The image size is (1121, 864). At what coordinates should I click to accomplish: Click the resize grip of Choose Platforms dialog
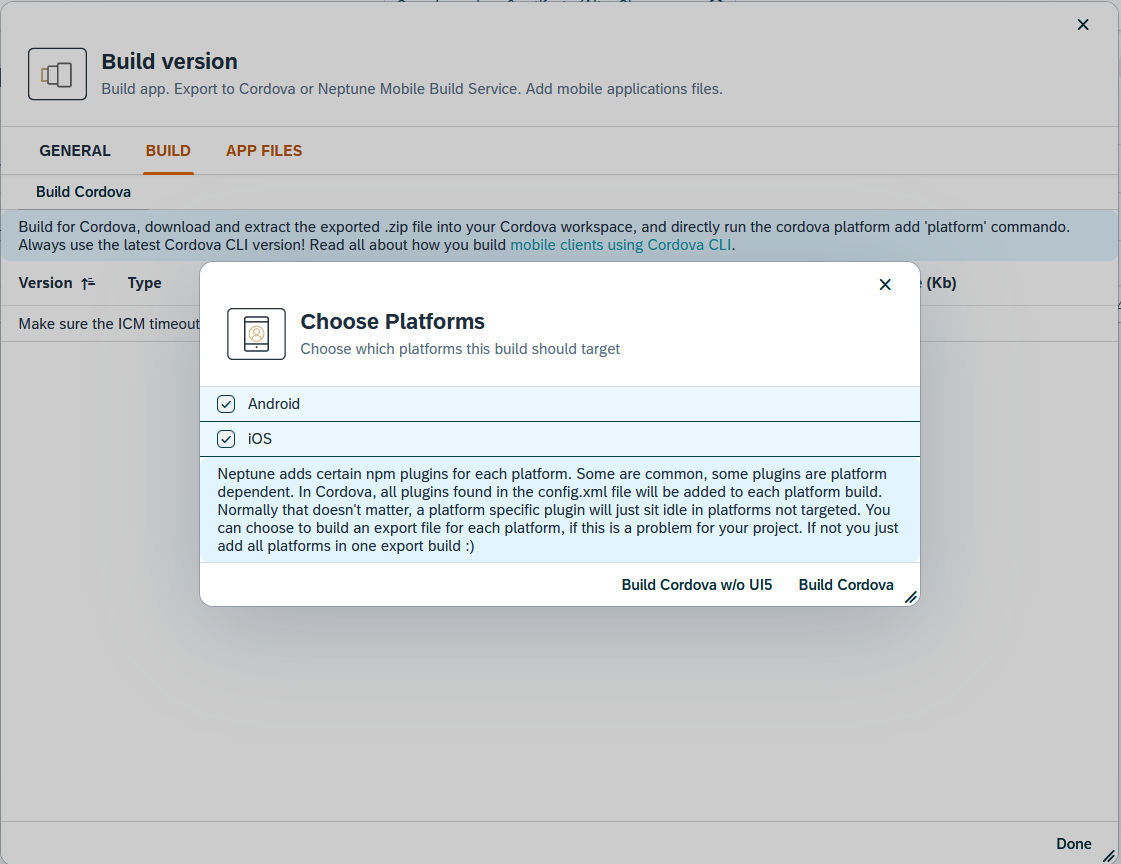911,597
